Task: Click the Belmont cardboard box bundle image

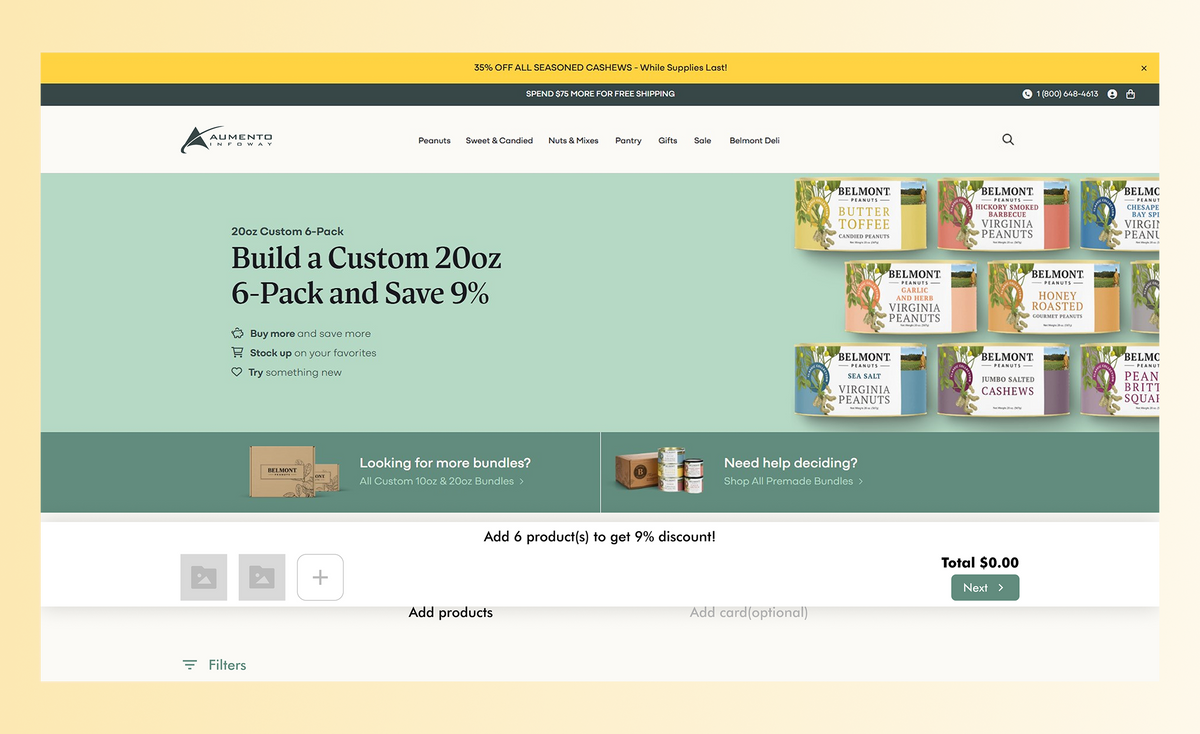Action: 296,472
